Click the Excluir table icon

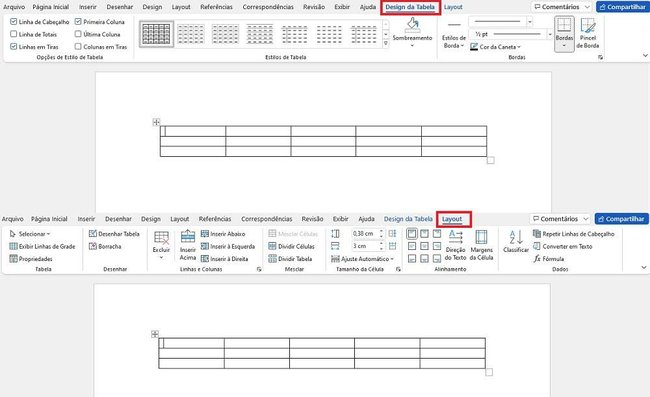click(161, 244)
